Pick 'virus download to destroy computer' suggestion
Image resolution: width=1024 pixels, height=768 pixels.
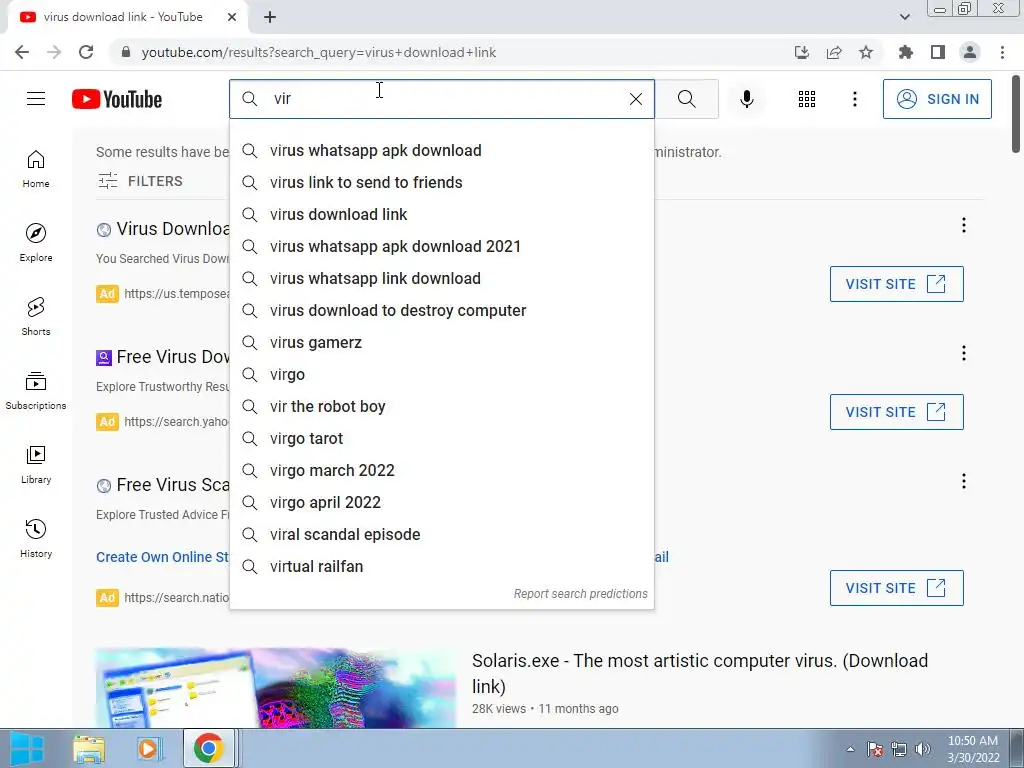[441, 310]
